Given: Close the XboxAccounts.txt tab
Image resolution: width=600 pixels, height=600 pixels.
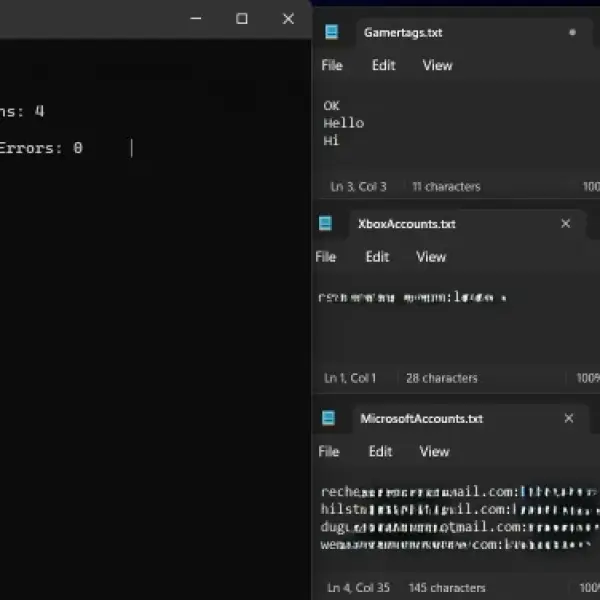Looking at the screenshot, I should [x=566, y=223].
